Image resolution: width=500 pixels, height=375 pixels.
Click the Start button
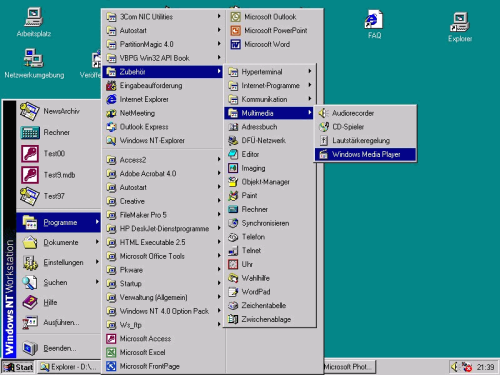click(x=18, y=367)
